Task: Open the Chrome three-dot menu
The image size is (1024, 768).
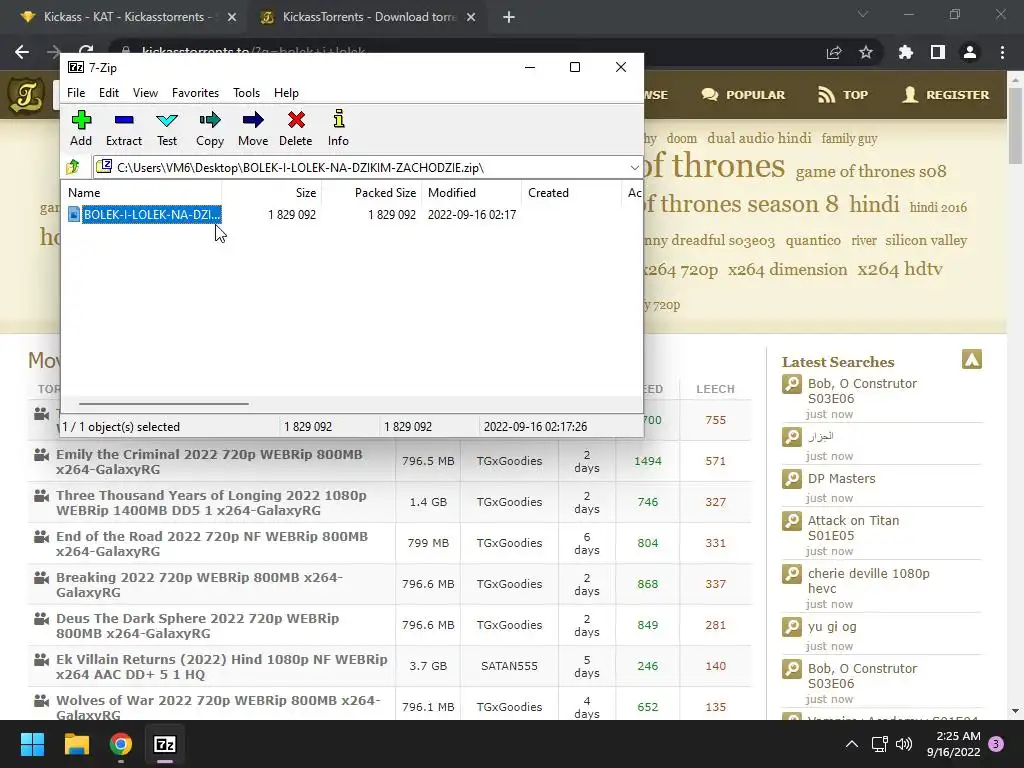Action: (x=1002, y=52)
